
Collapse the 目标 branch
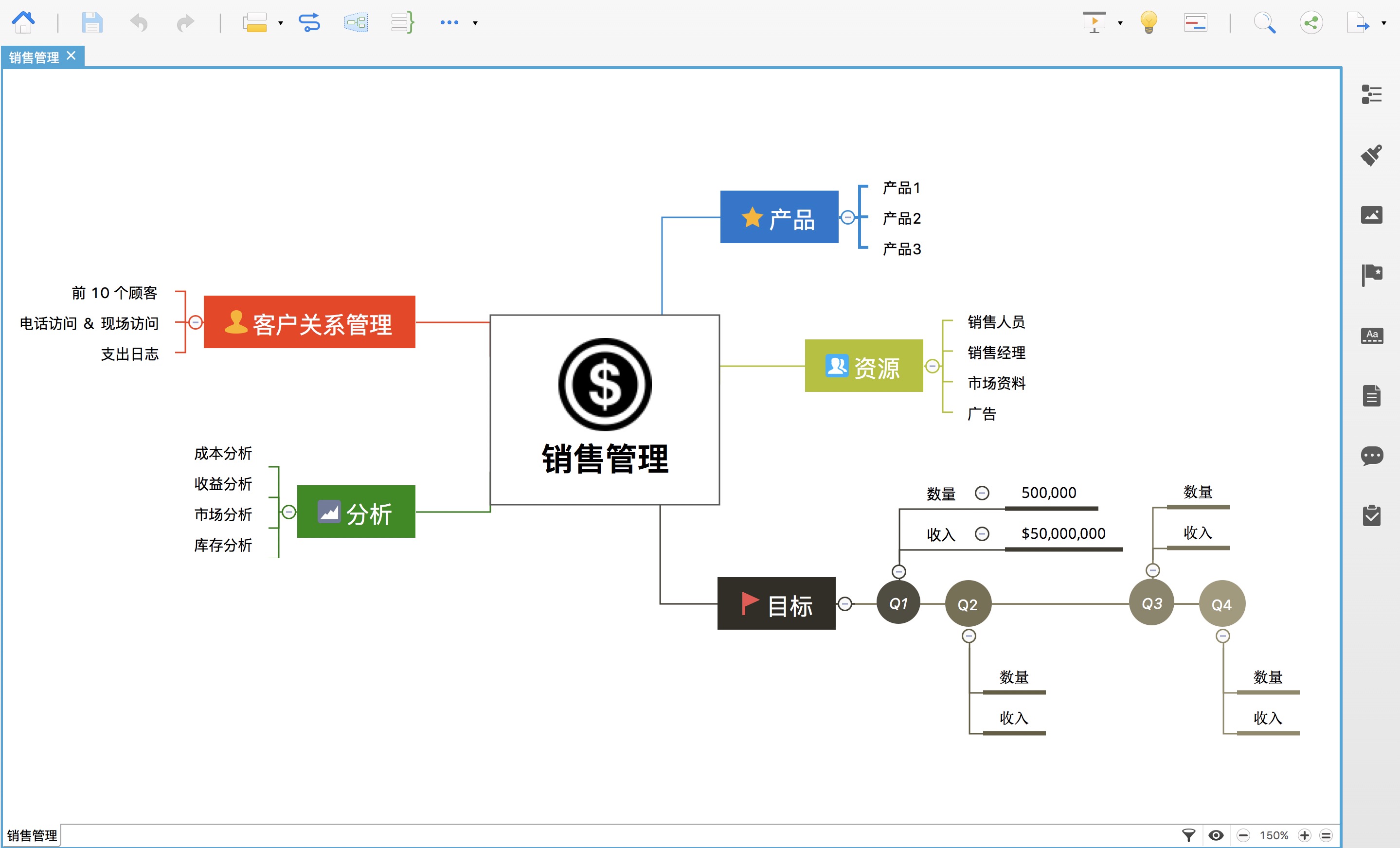pyautogui.click(x=845, y=604)
